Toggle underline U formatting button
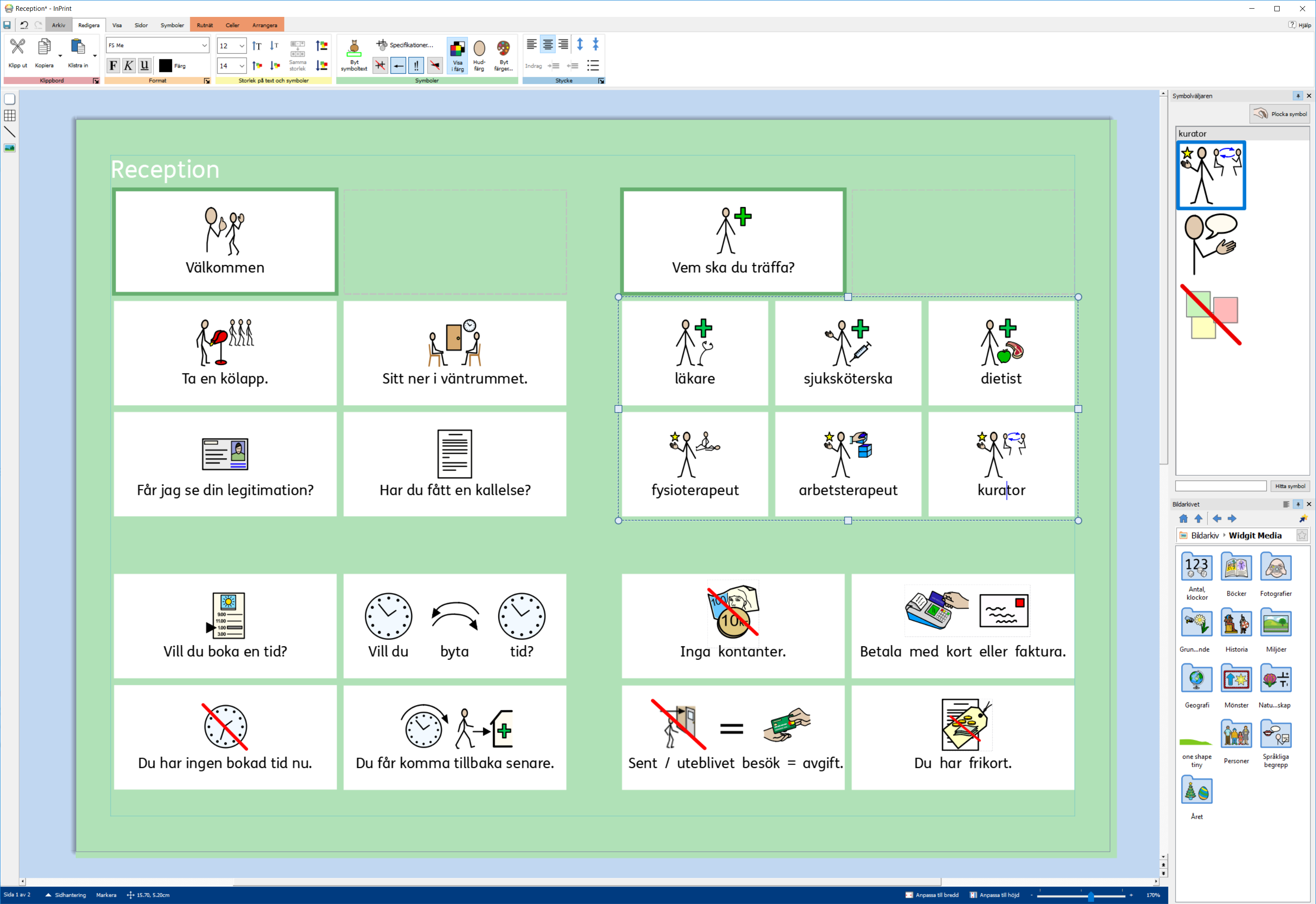 144,66
